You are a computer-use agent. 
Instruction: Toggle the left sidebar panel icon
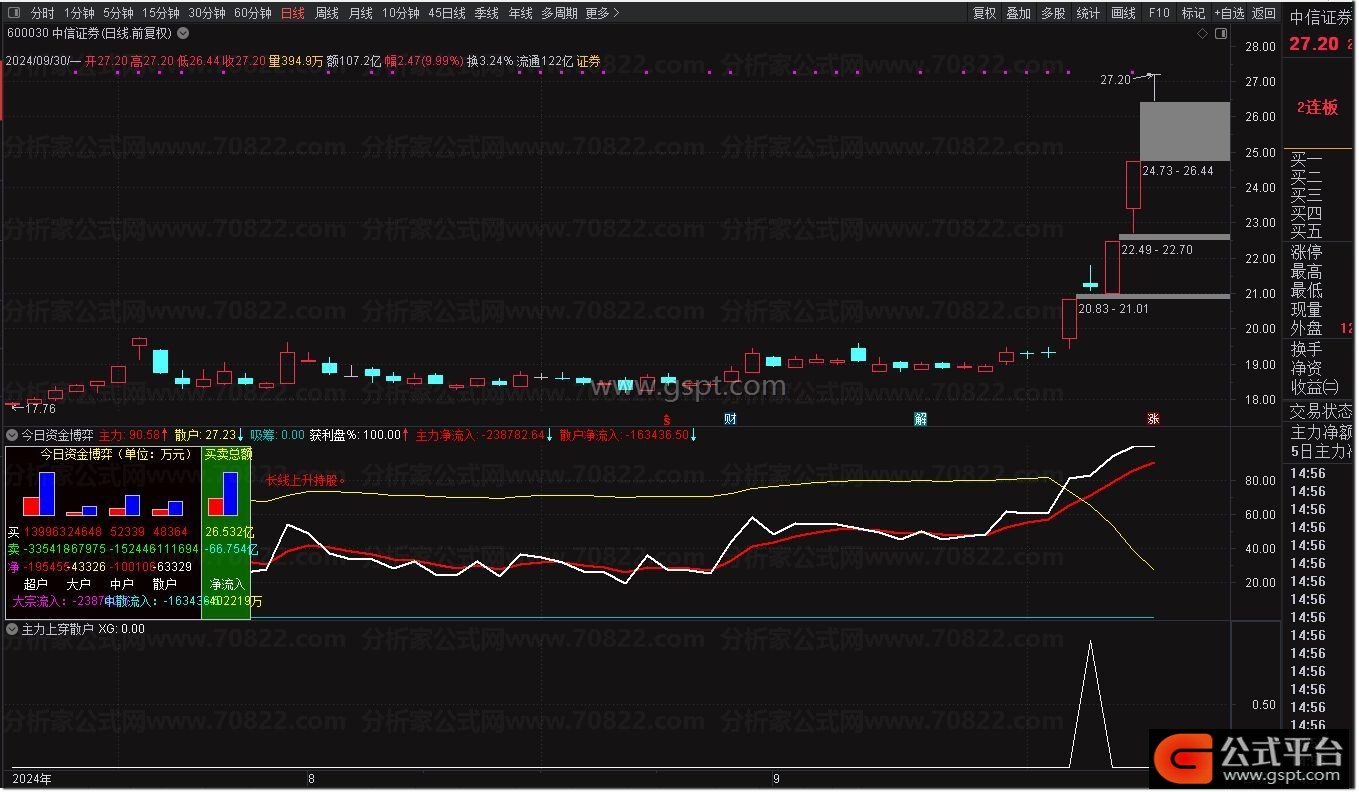(13, 14)
